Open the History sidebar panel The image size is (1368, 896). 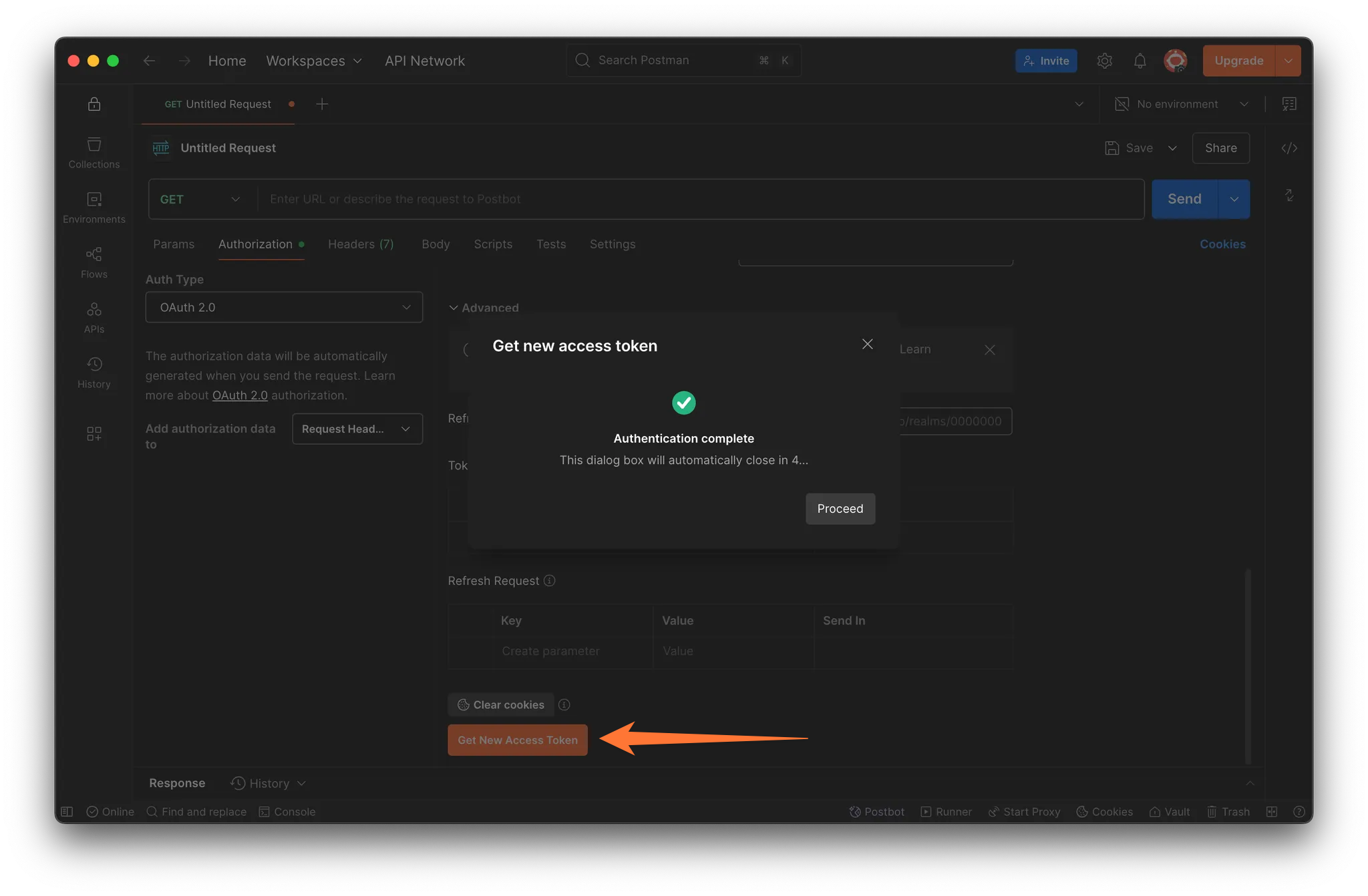[x=94, y=373]
